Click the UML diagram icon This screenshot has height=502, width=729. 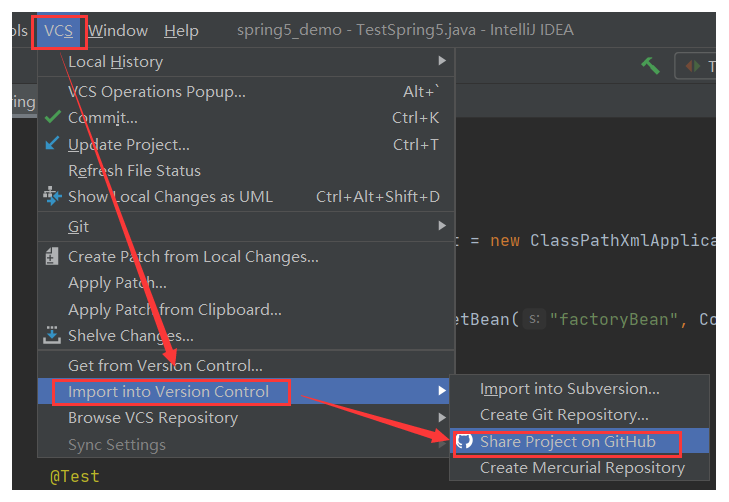pos(52,196)
